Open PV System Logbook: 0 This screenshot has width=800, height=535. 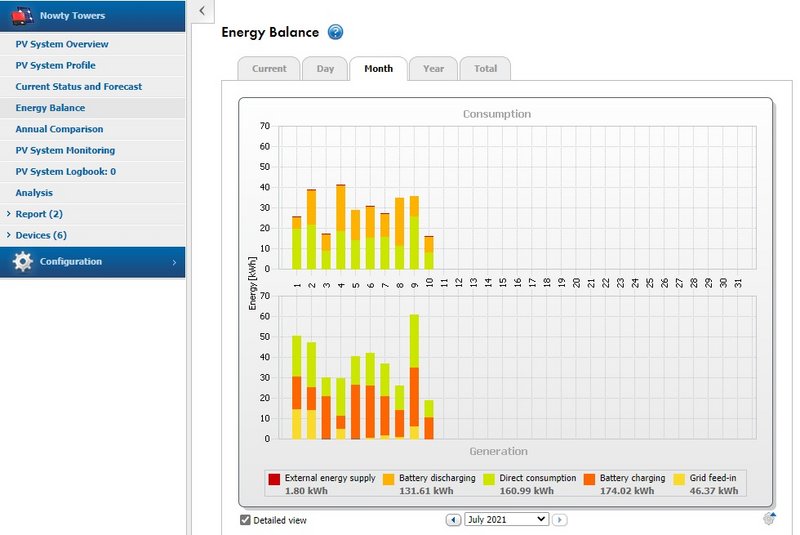coord(92,171)
